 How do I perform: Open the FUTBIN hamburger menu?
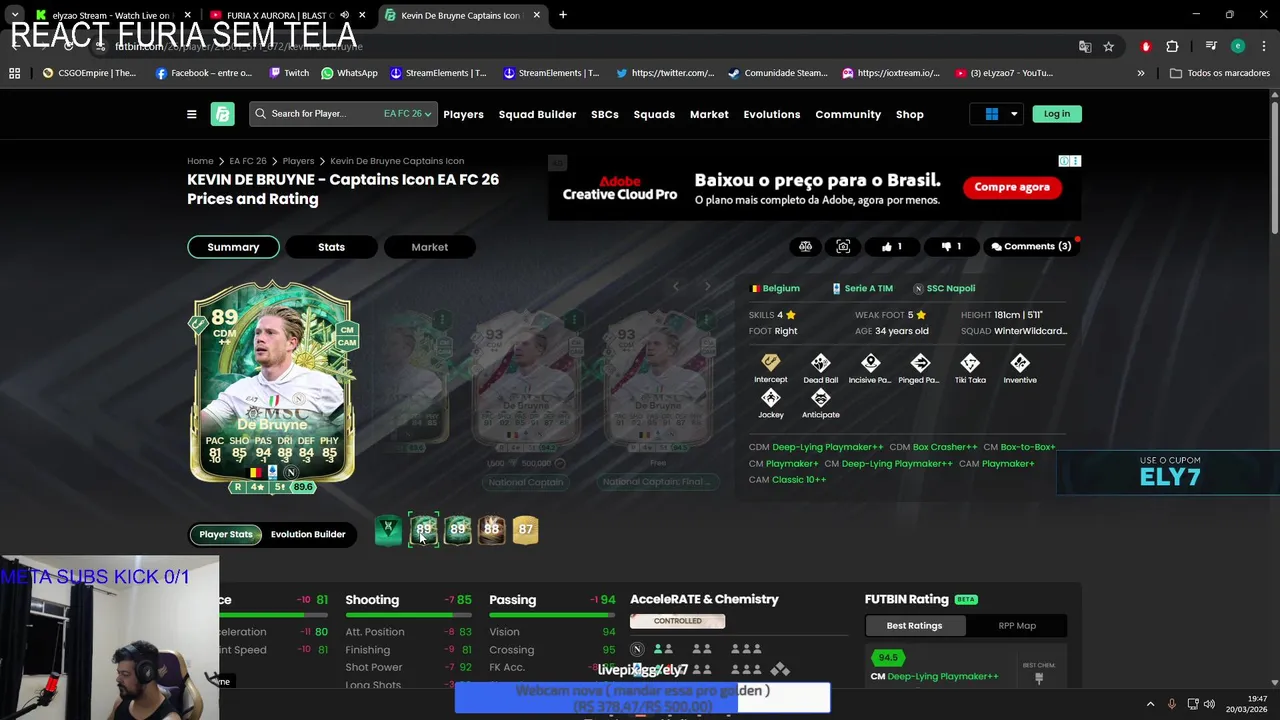pyautogui.click(x=191, y=114)
